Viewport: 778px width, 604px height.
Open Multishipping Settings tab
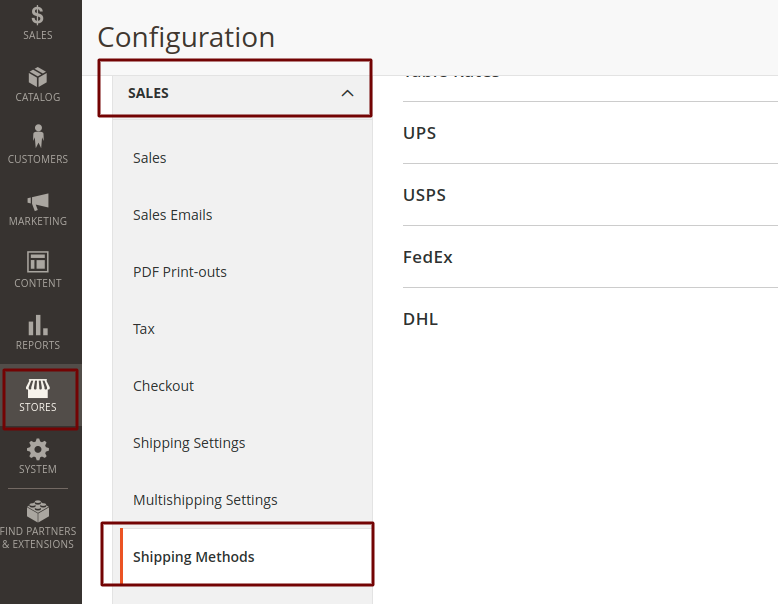pyautogui.click(x=205, y=500)
